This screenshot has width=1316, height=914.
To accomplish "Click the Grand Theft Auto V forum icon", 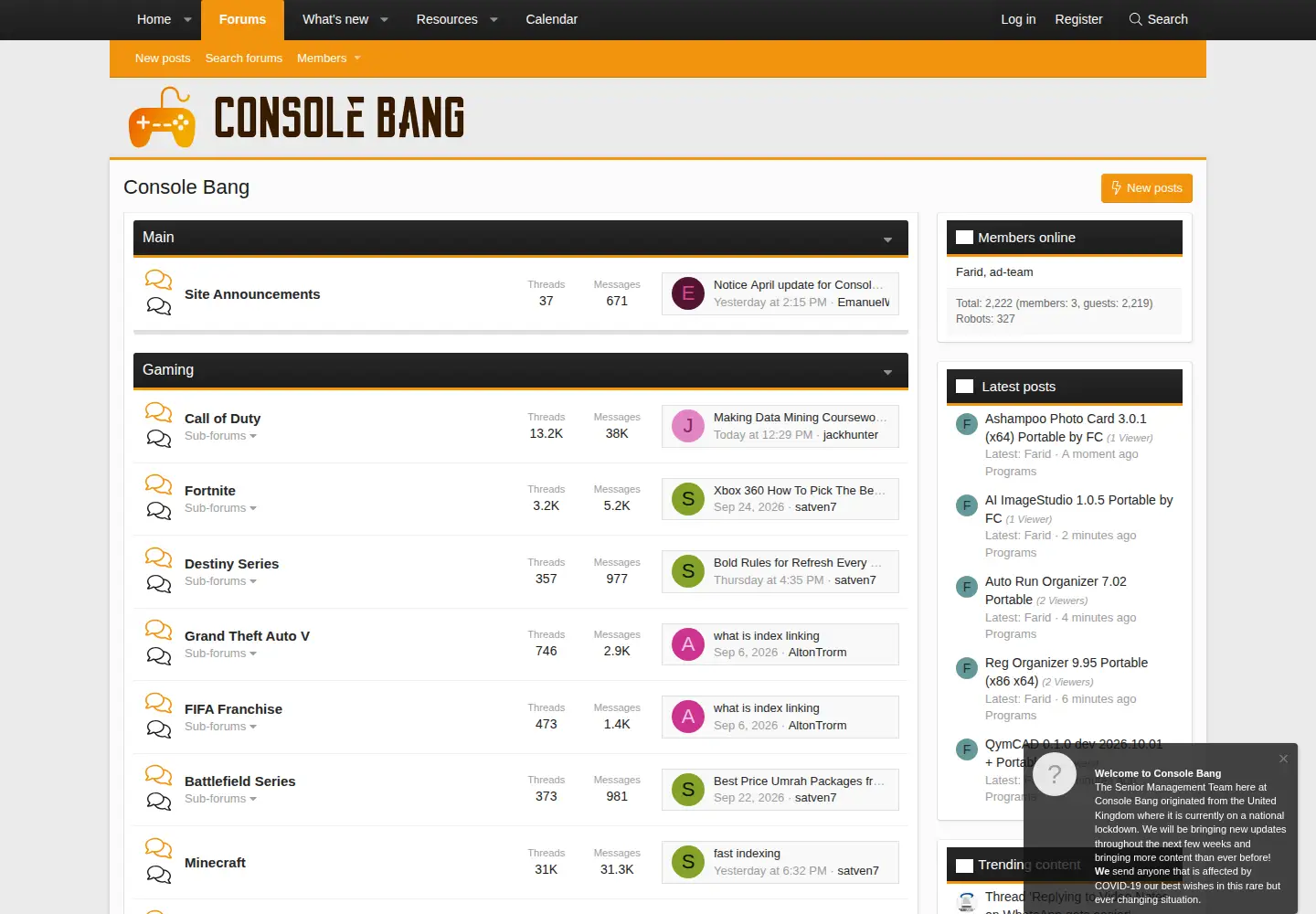I will (158, 643).
